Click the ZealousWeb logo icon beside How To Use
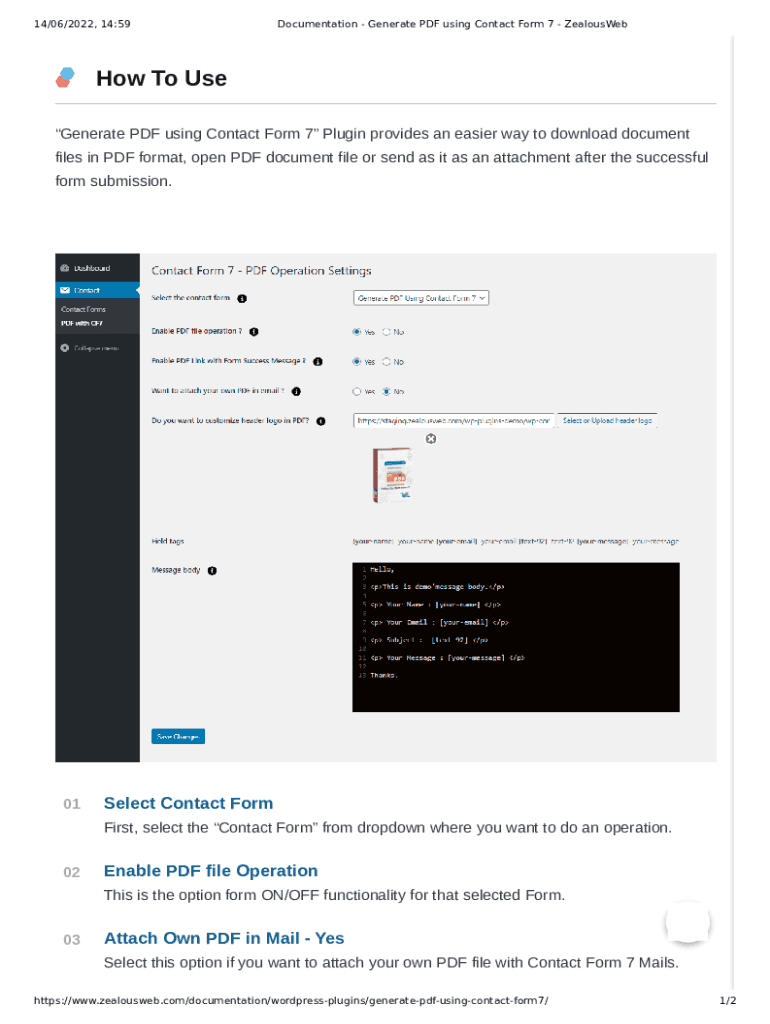This screenshot has height=1024, width=770. pyautogui.click(x=66, y=78)
